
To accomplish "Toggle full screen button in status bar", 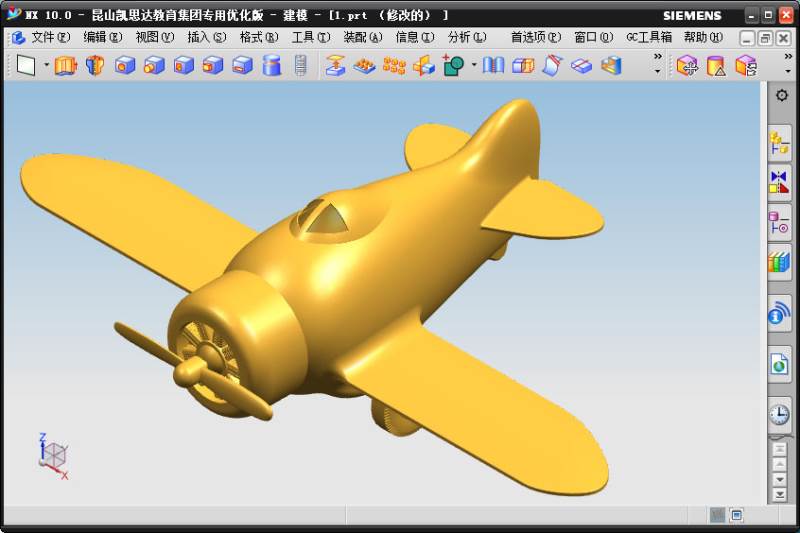I will point(737,515).
